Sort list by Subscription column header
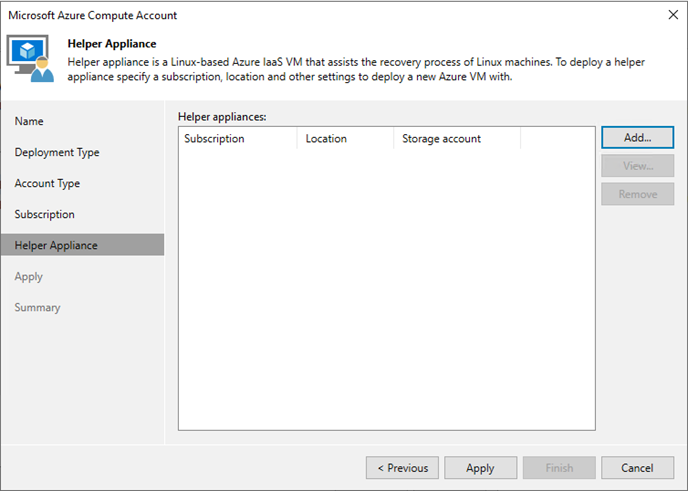 [x=238, y=139]
